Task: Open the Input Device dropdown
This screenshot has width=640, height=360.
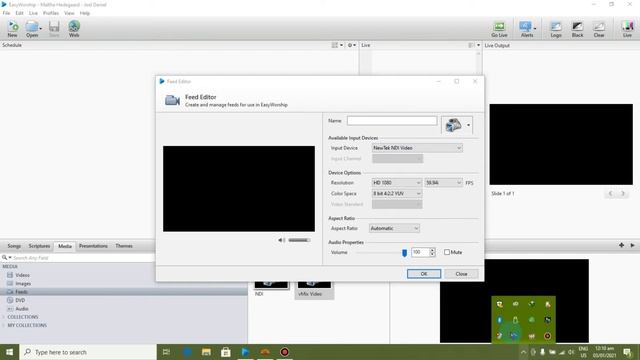Action: coord(417,148)
